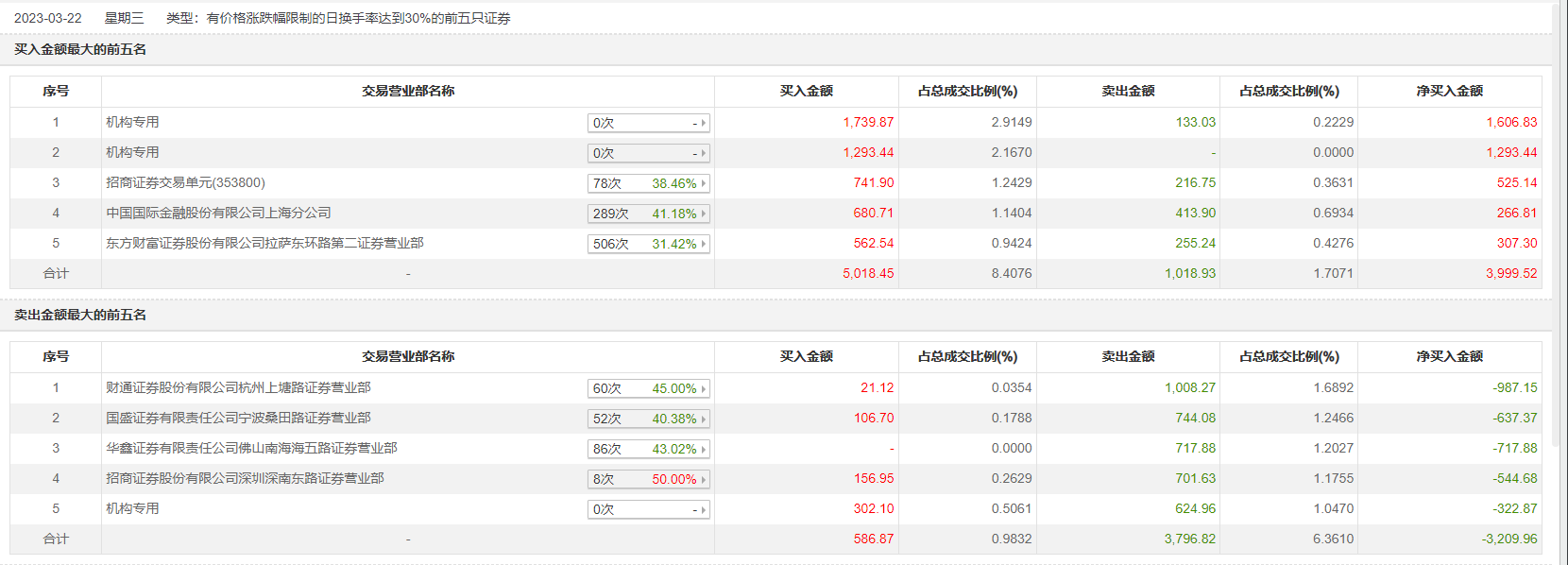1568x565 pixels.
Task: Click the buy total 5,018.45
Action: [868, 273]
